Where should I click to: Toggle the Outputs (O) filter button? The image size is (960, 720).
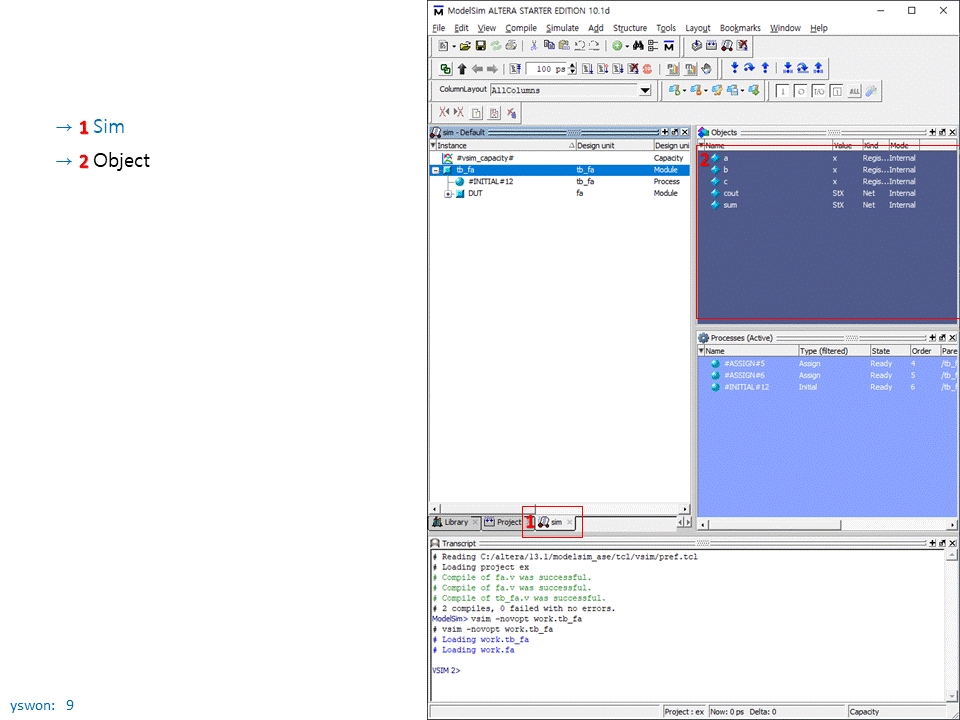[x=800, y=91]
